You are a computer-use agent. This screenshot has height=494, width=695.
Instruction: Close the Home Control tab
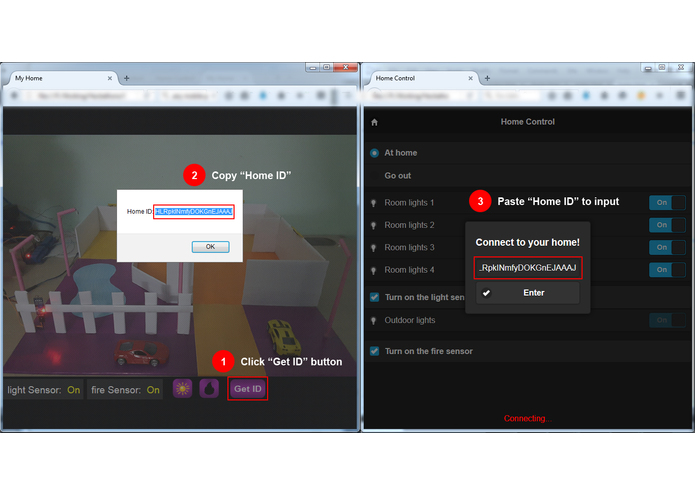point(471,78)
